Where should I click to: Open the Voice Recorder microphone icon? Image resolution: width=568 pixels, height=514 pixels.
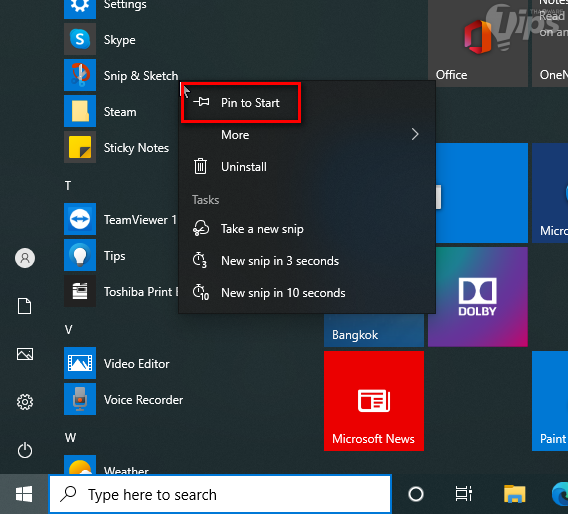coord(80,399)
